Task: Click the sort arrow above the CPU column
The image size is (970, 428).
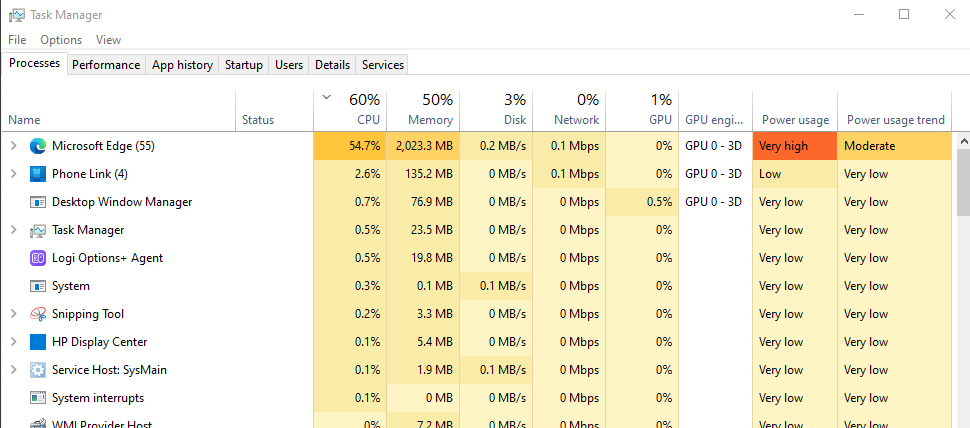Action: 327,97
